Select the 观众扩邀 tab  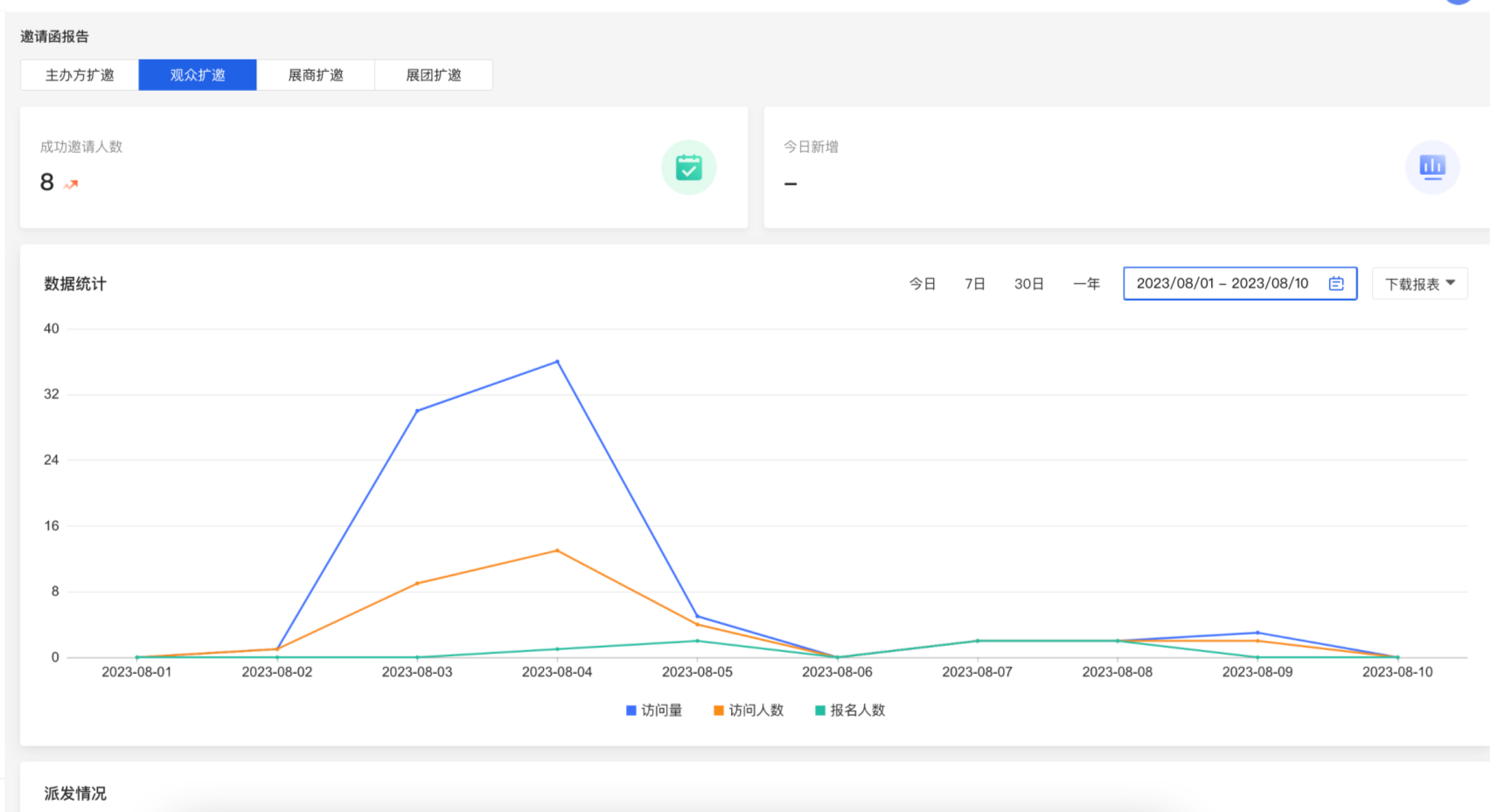(198, 75)
